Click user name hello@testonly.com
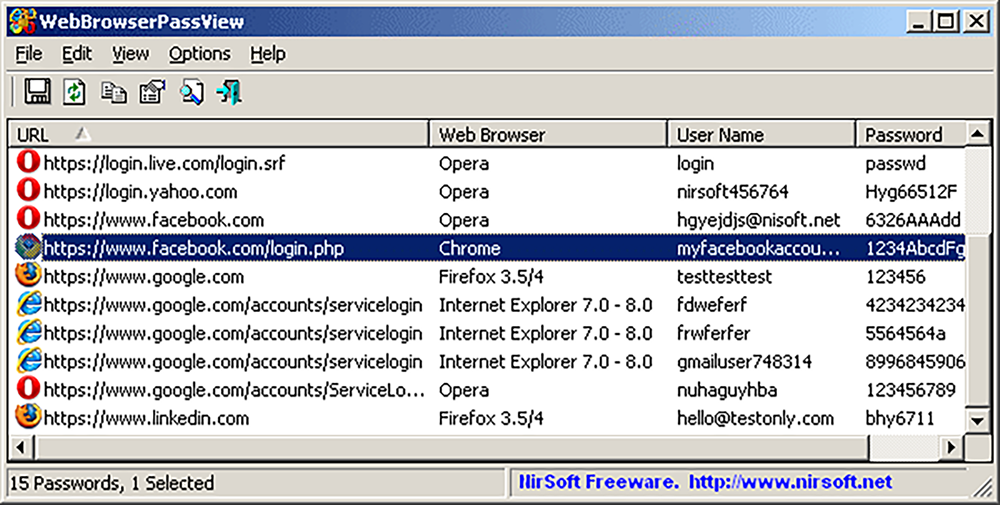 click(x=755, y=418)
